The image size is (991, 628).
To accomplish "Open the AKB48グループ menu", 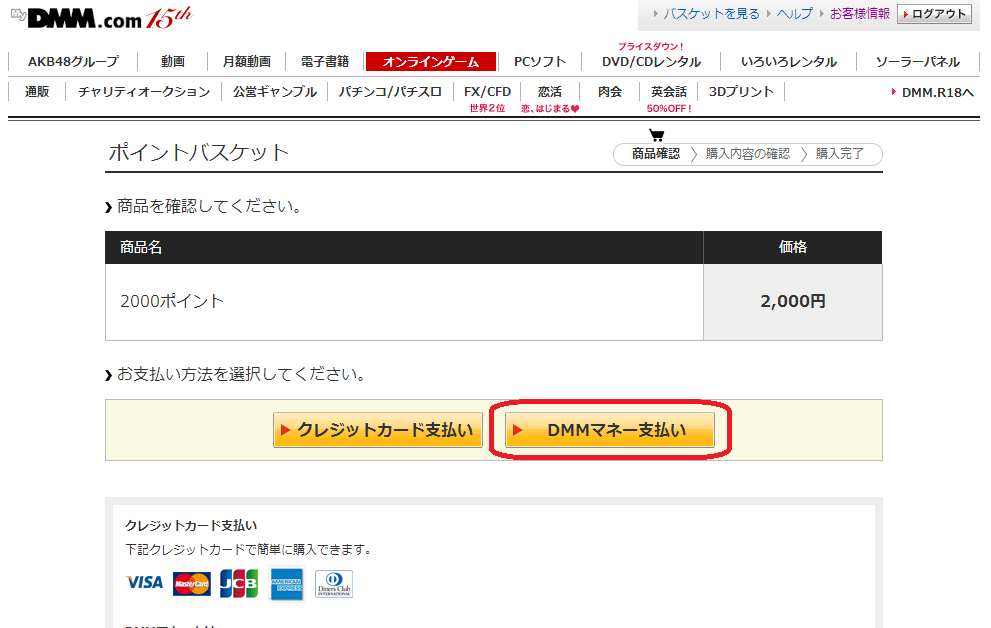I will [73, 61].
